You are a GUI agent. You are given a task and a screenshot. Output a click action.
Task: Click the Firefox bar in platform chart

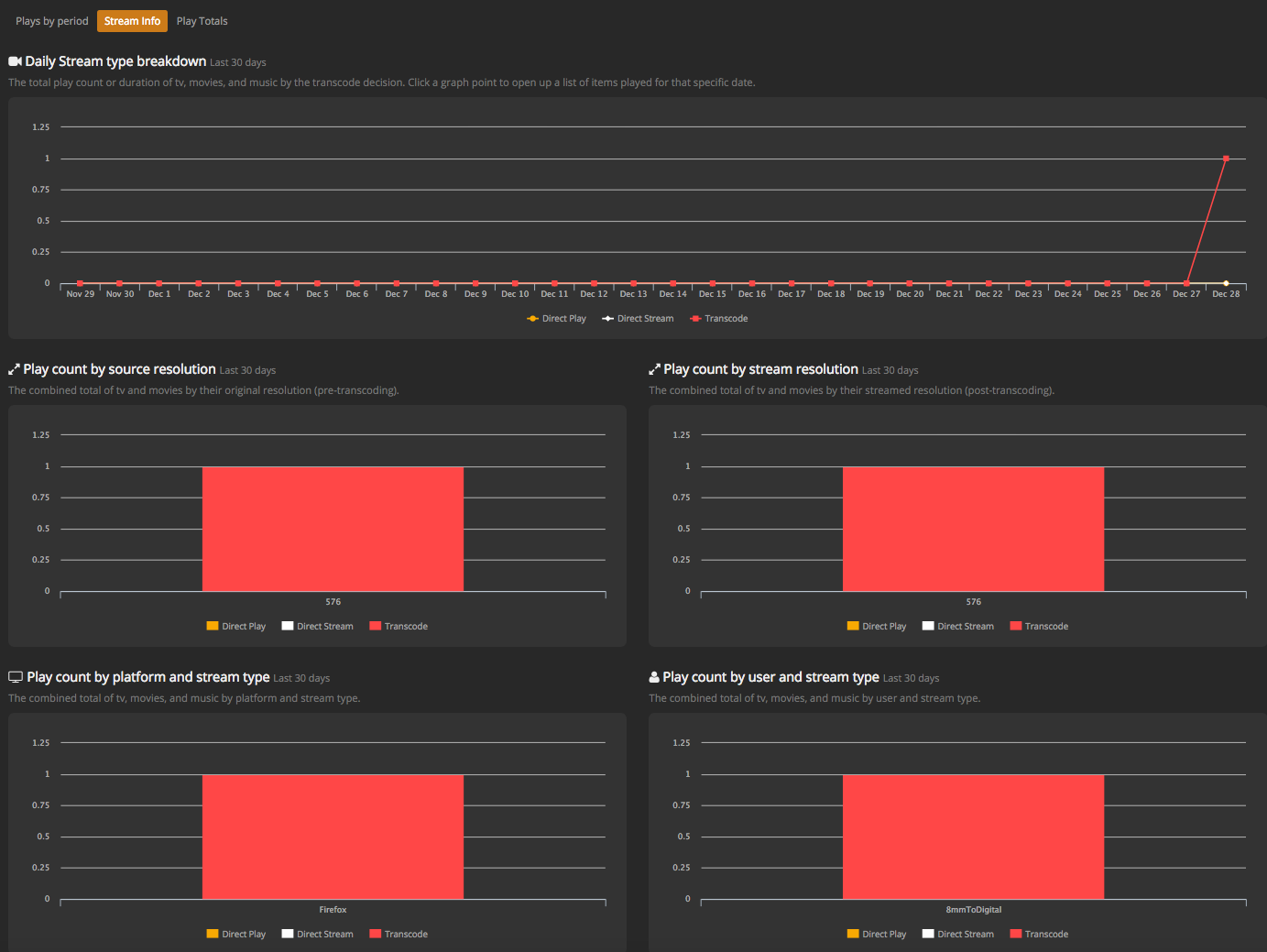point(333,837)
